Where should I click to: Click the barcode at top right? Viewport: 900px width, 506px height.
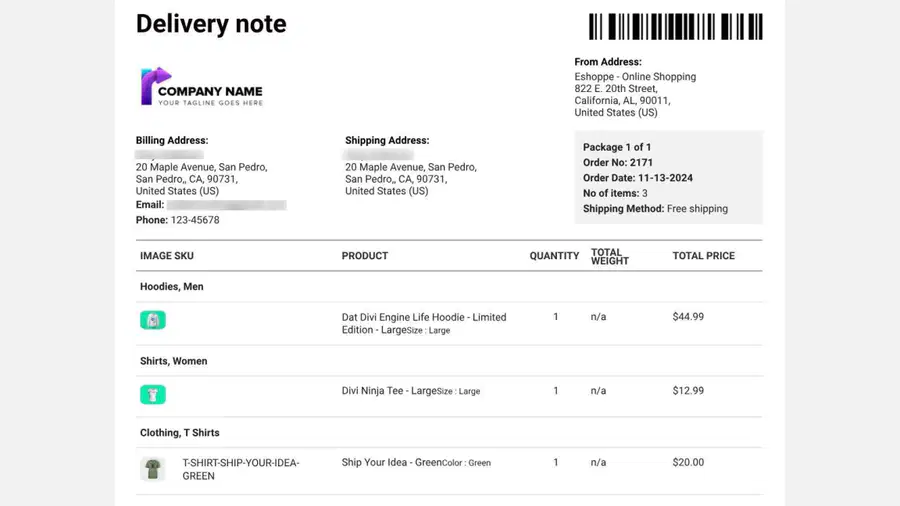(676, 26)
